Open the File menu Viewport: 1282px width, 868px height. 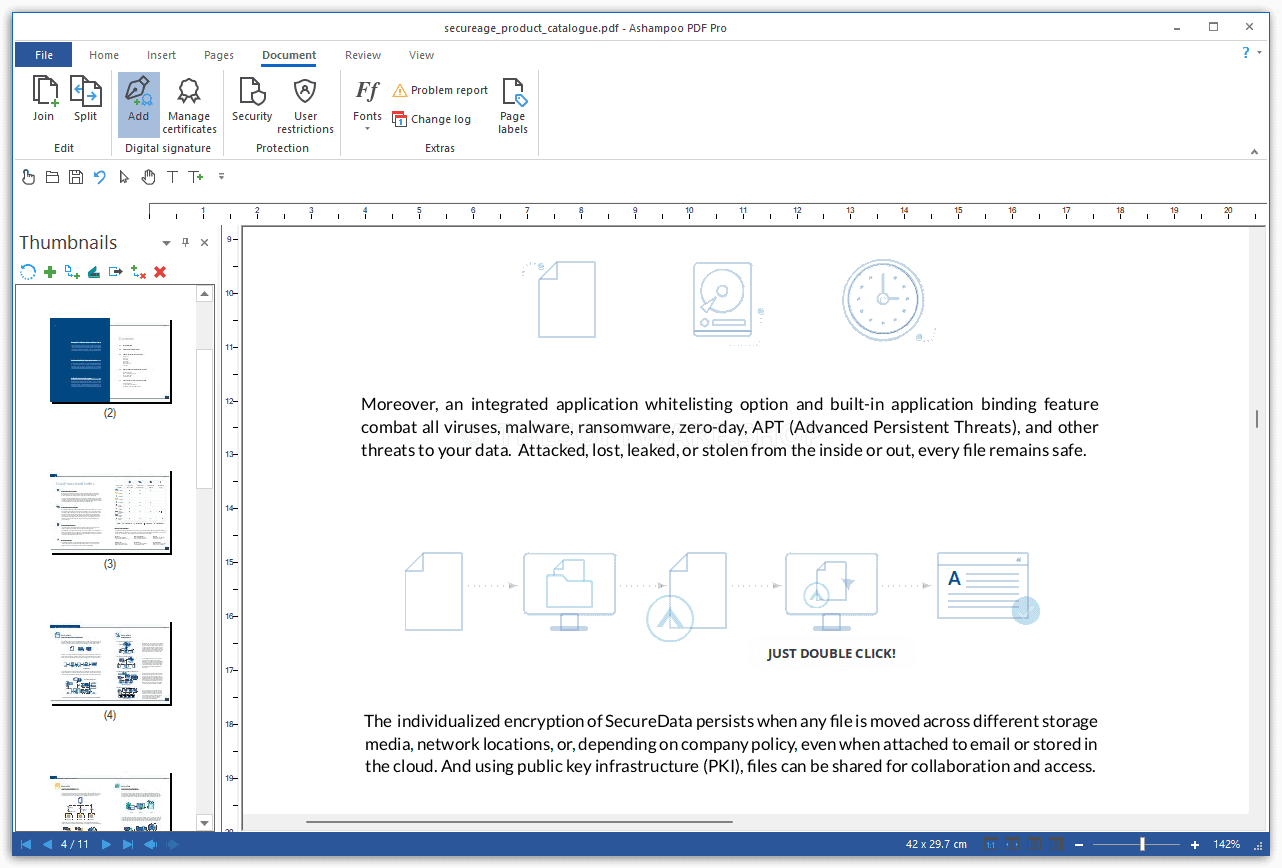pos(43,55)
